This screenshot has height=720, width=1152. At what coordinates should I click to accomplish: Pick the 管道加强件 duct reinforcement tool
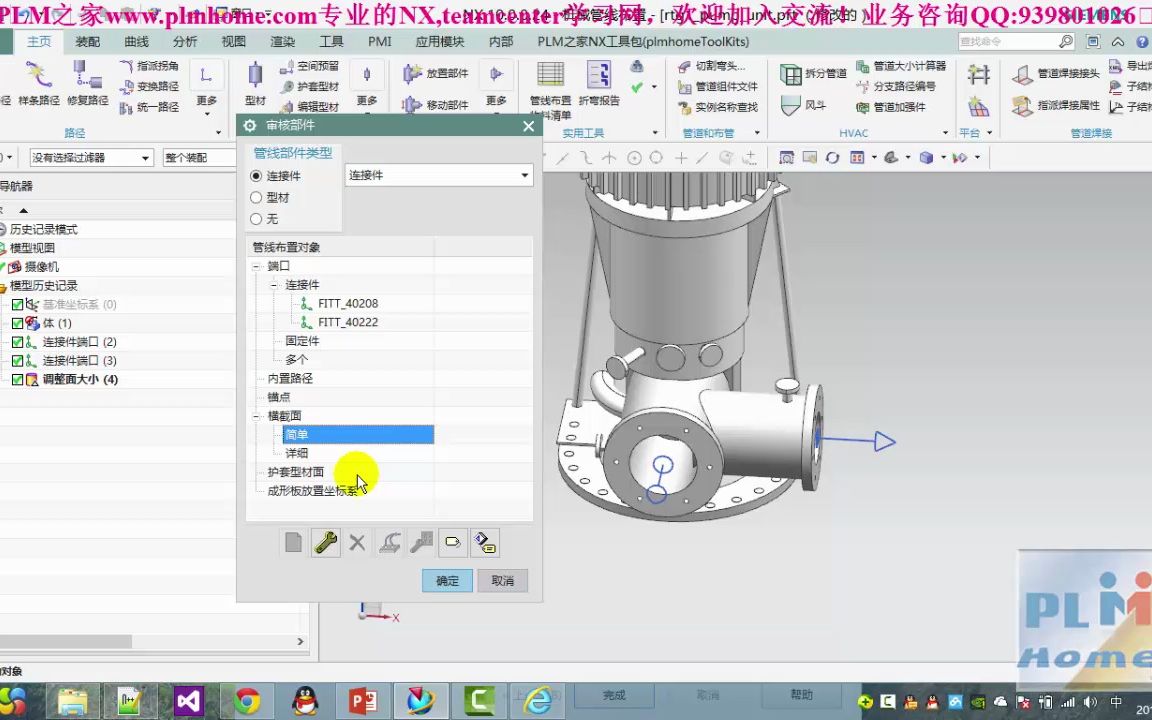coord(890,107)
